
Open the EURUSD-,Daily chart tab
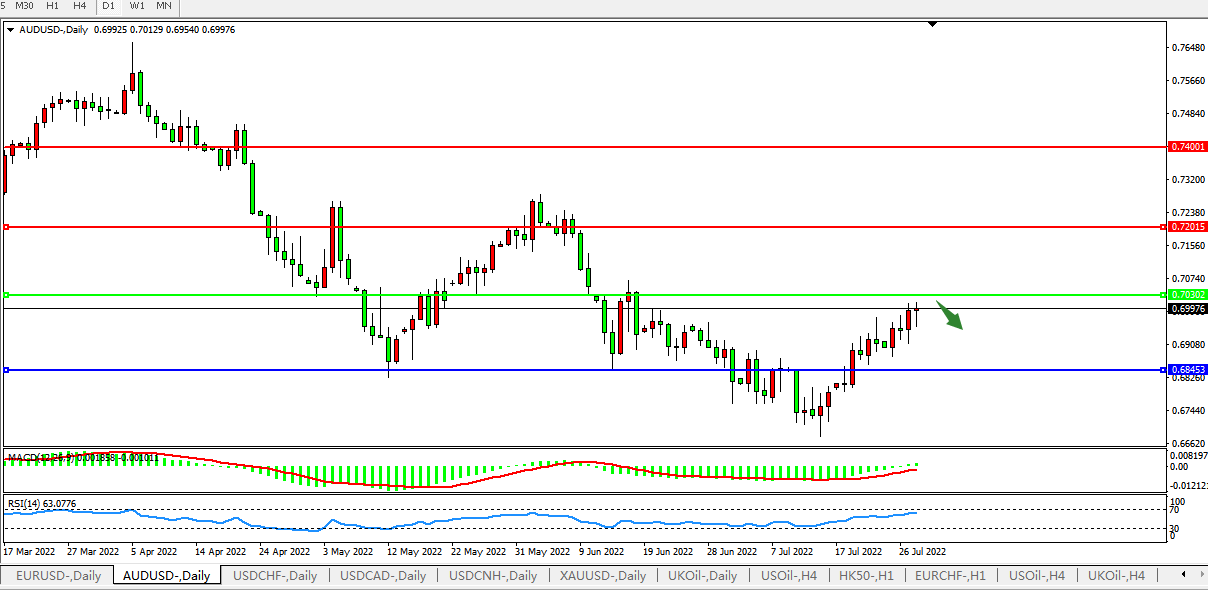59,575
